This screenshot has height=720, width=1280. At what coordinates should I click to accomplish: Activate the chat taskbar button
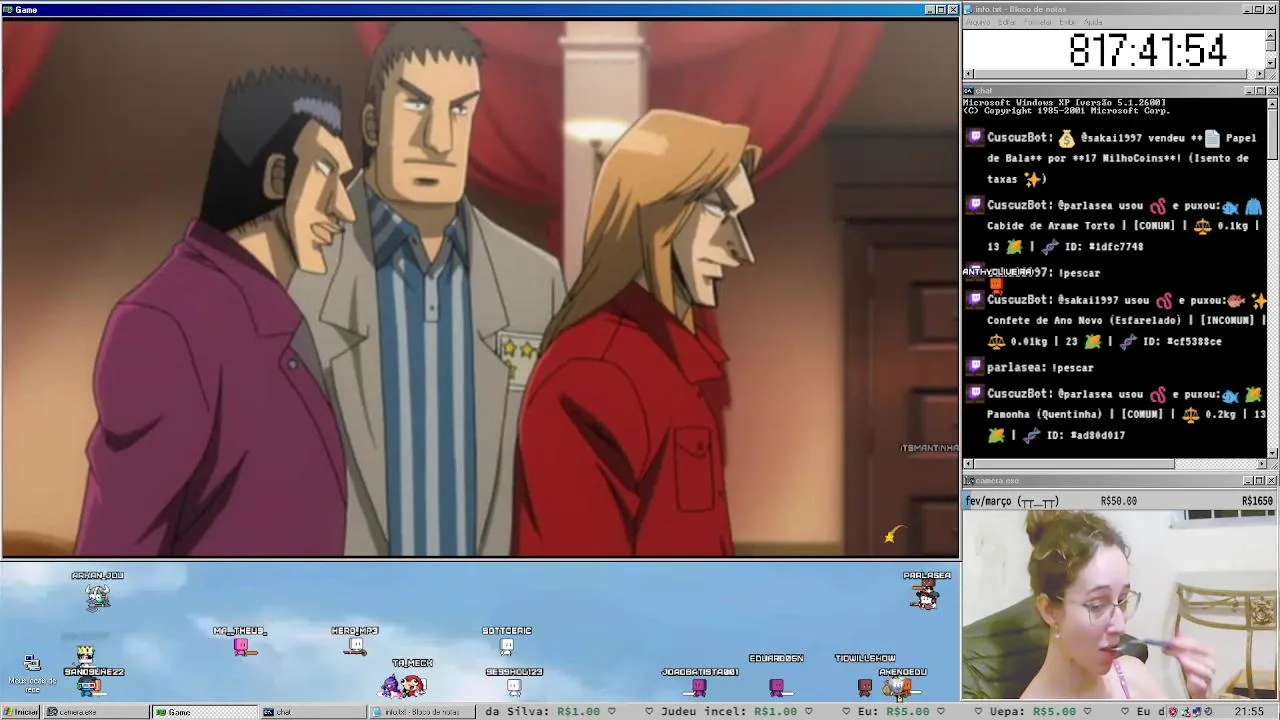(312, 712)
